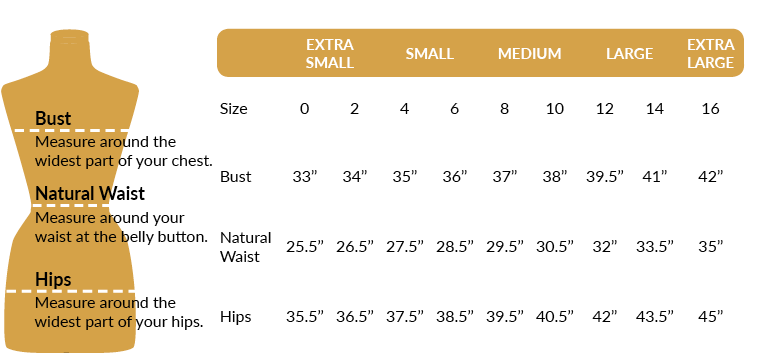
Task: Click the EXTRA LARGE header
Action: [x=710, y=53]
